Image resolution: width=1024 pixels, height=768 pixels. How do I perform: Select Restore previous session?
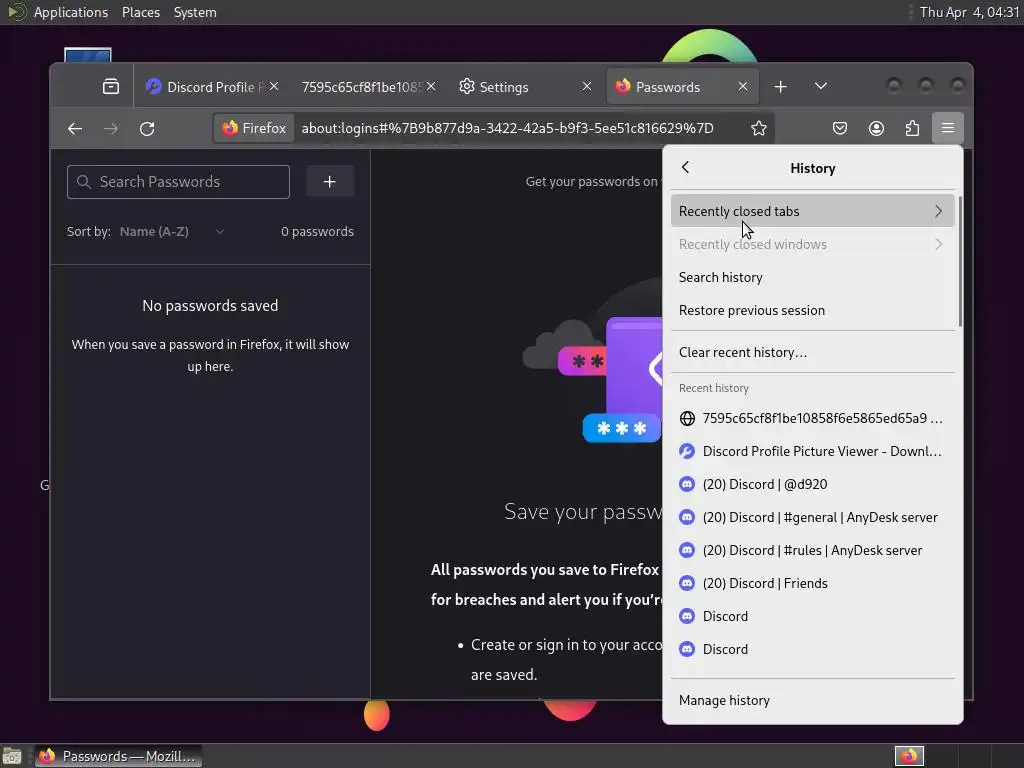click(x=812, y=311)
